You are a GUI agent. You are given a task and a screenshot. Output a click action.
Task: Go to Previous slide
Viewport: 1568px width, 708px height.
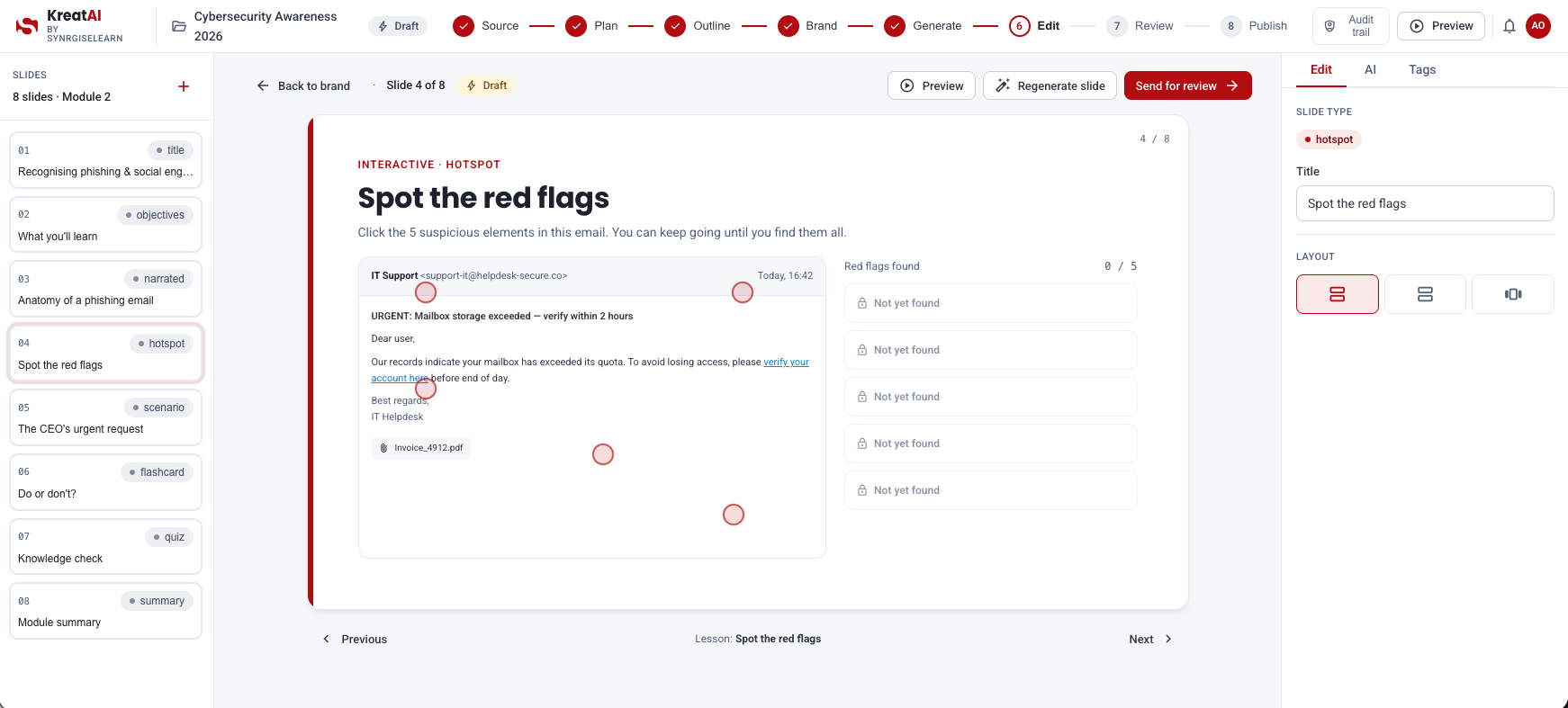tap(355, 639)
